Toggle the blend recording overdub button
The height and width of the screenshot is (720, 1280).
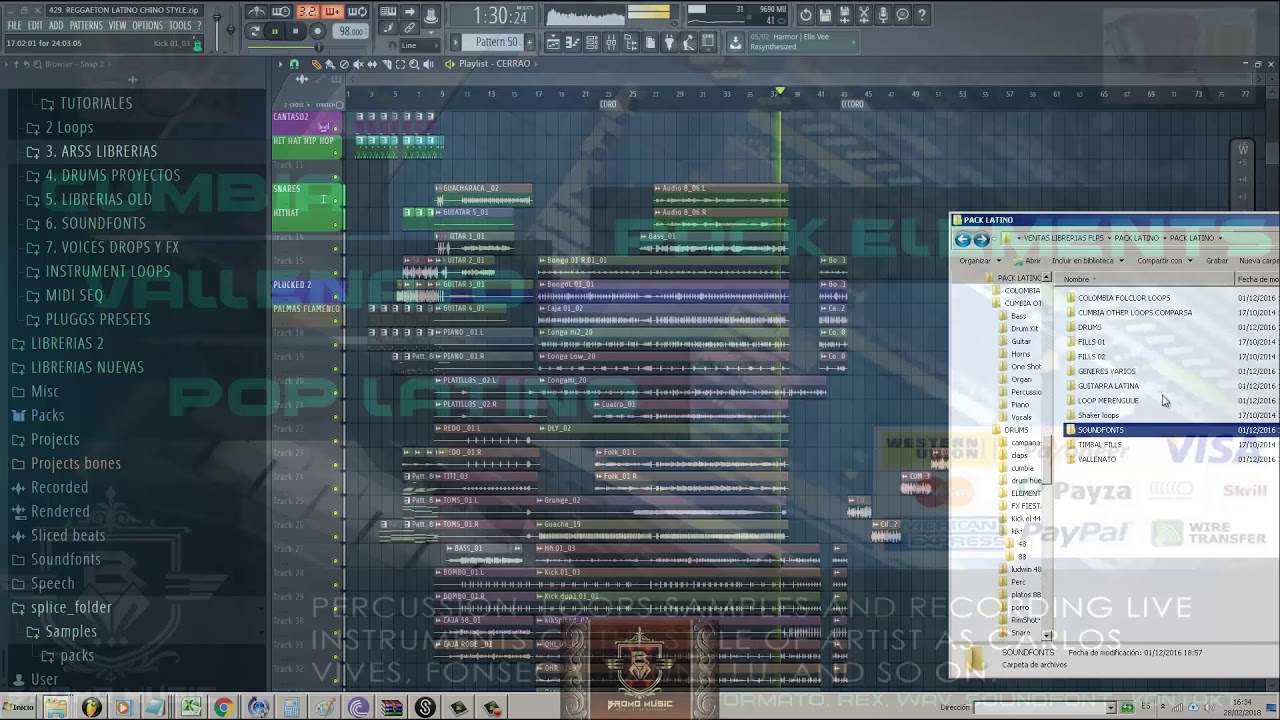pyautogui.click(x=333, y=12)
